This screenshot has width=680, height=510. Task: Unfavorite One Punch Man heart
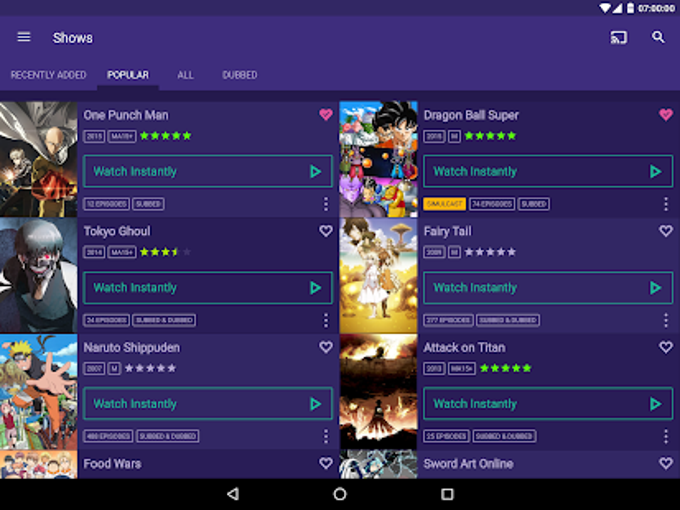[x=326, y=114]
